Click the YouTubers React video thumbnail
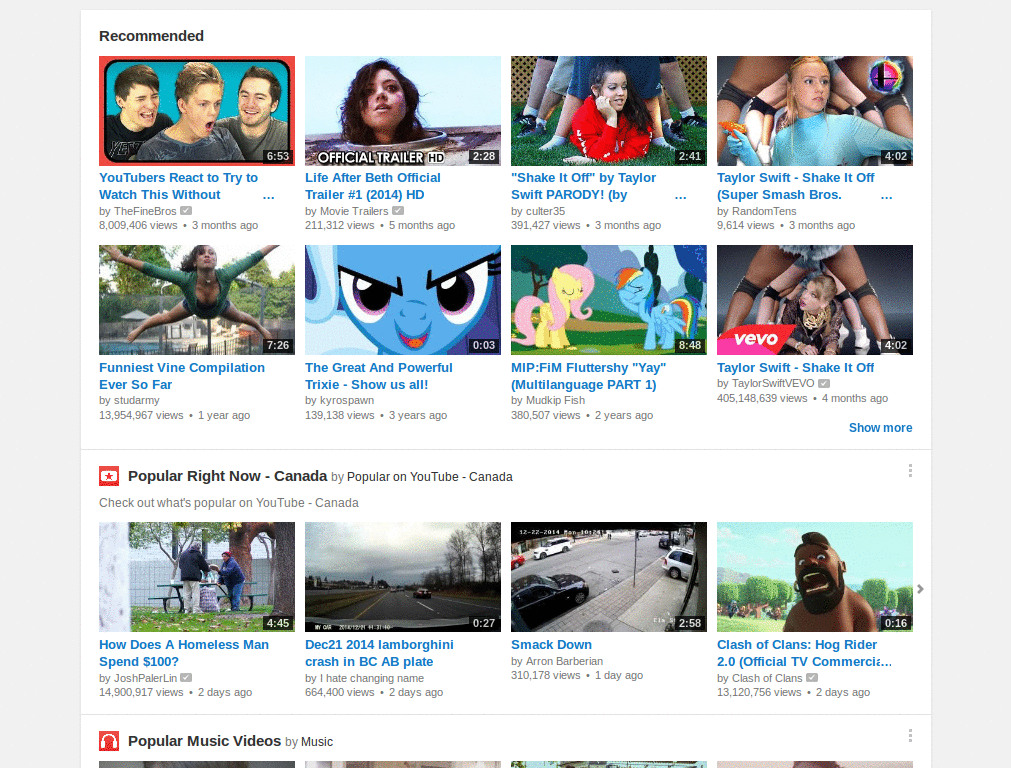Screen dimensions: 1024x768 click(197, 110)
